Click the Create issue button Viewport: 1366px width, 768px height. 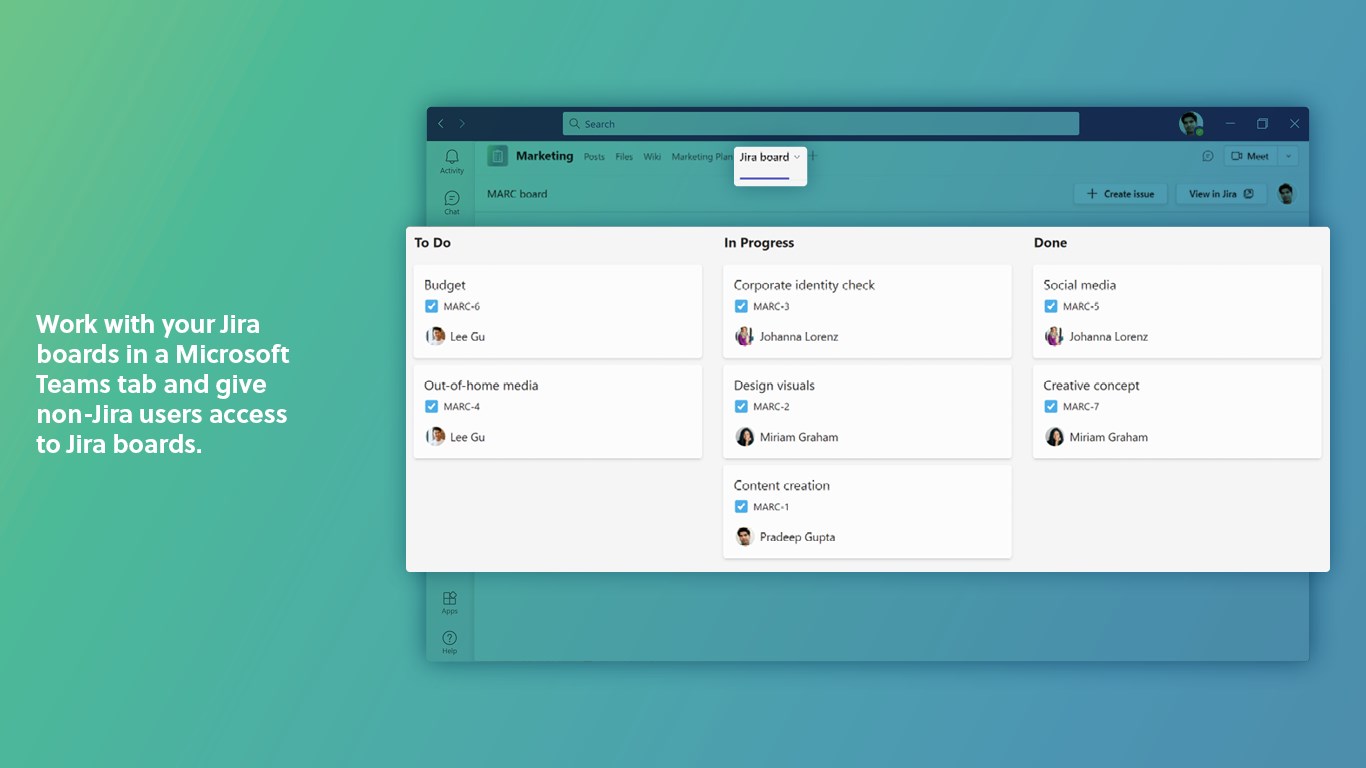(1120, 194)
